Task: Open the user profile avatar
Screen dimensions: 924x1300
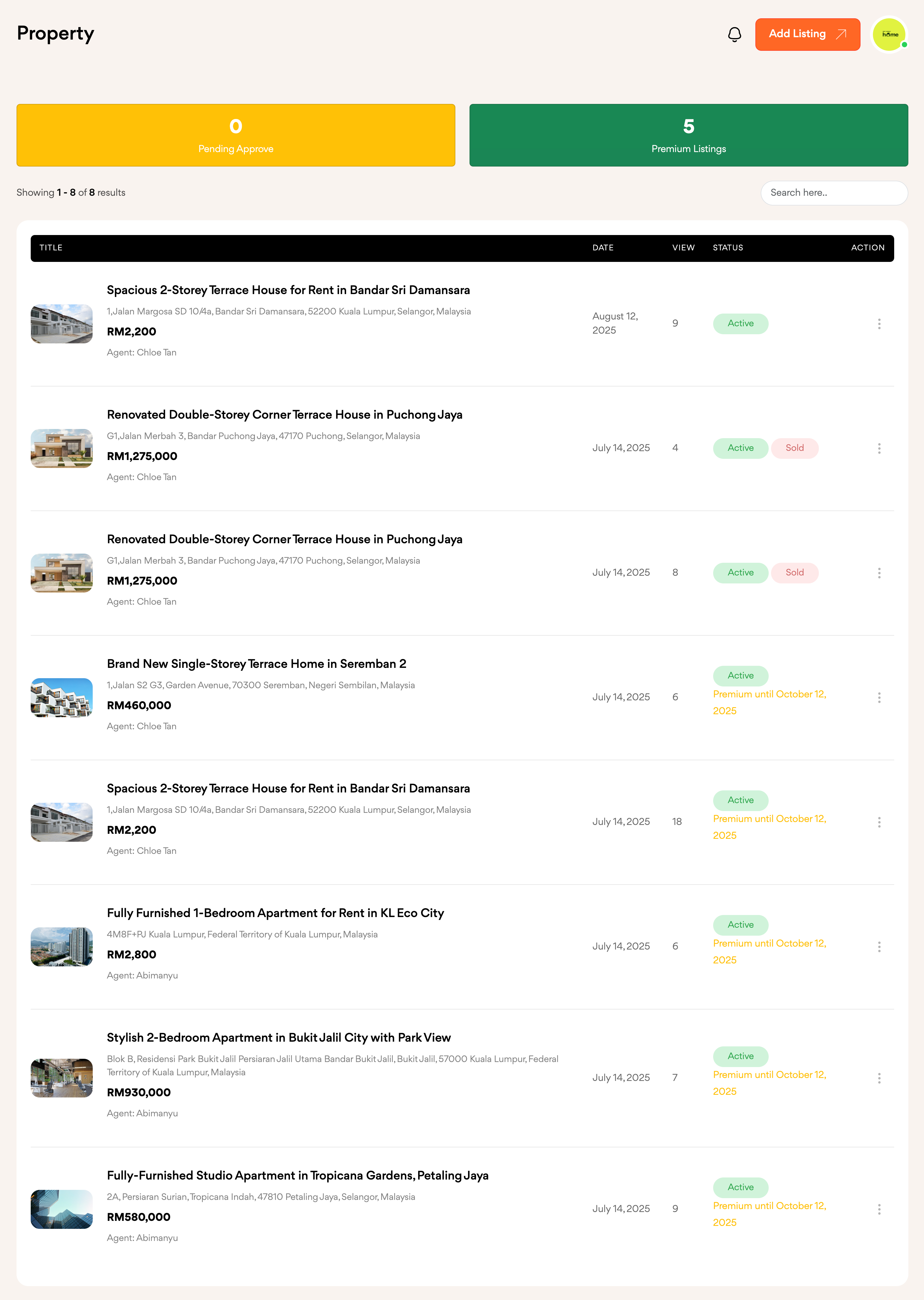Action: click(x=889, y=35)
